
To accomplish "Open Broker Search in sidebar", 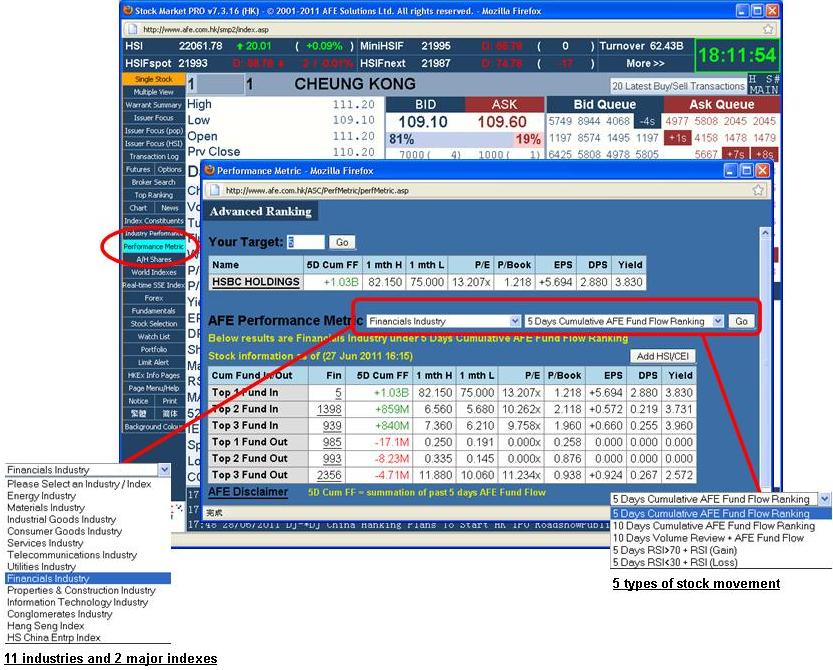I will click(x=154, y=182).
